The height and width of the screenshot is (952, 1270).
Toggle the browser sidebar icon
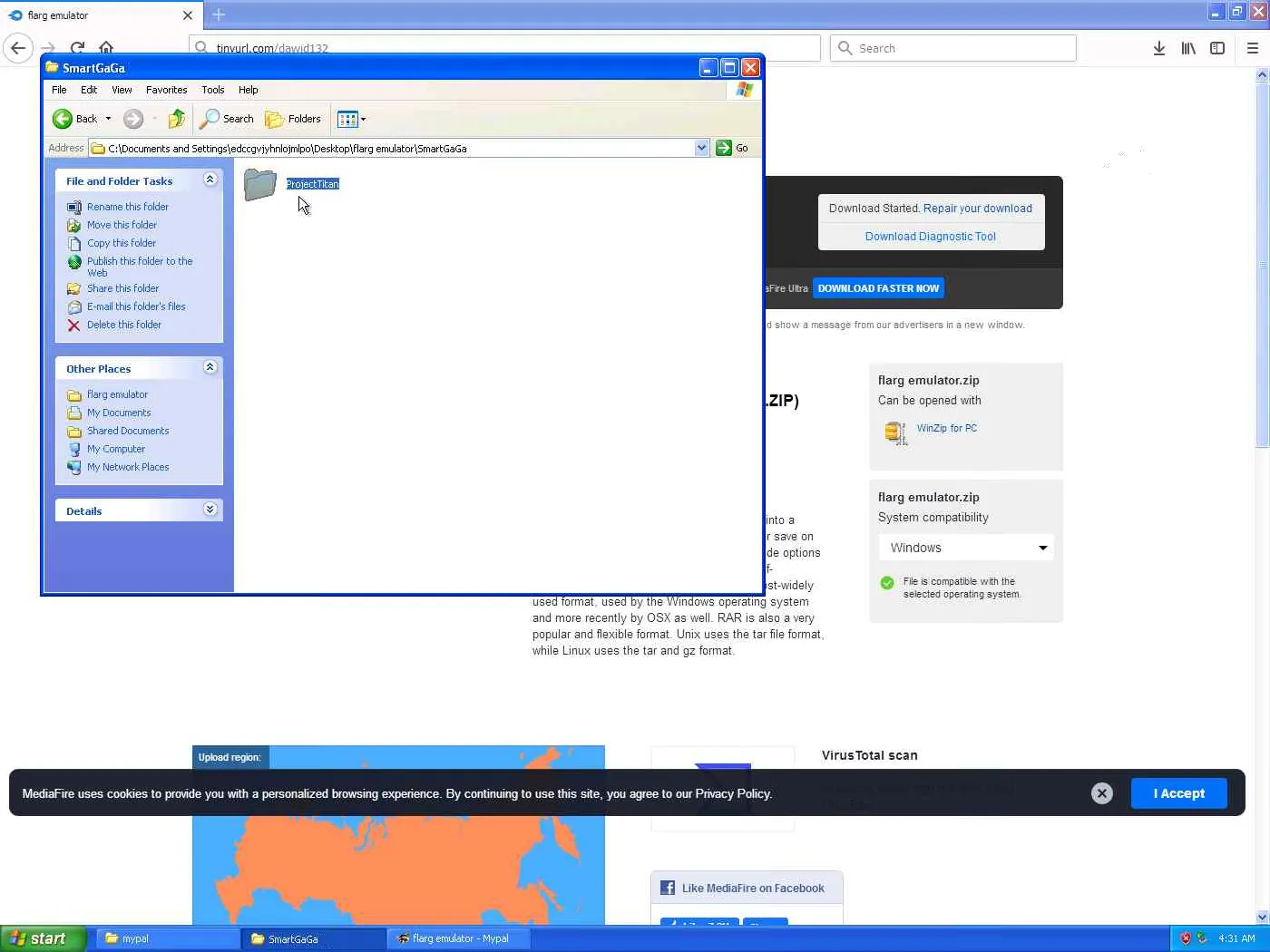(x=1217, y=48)
